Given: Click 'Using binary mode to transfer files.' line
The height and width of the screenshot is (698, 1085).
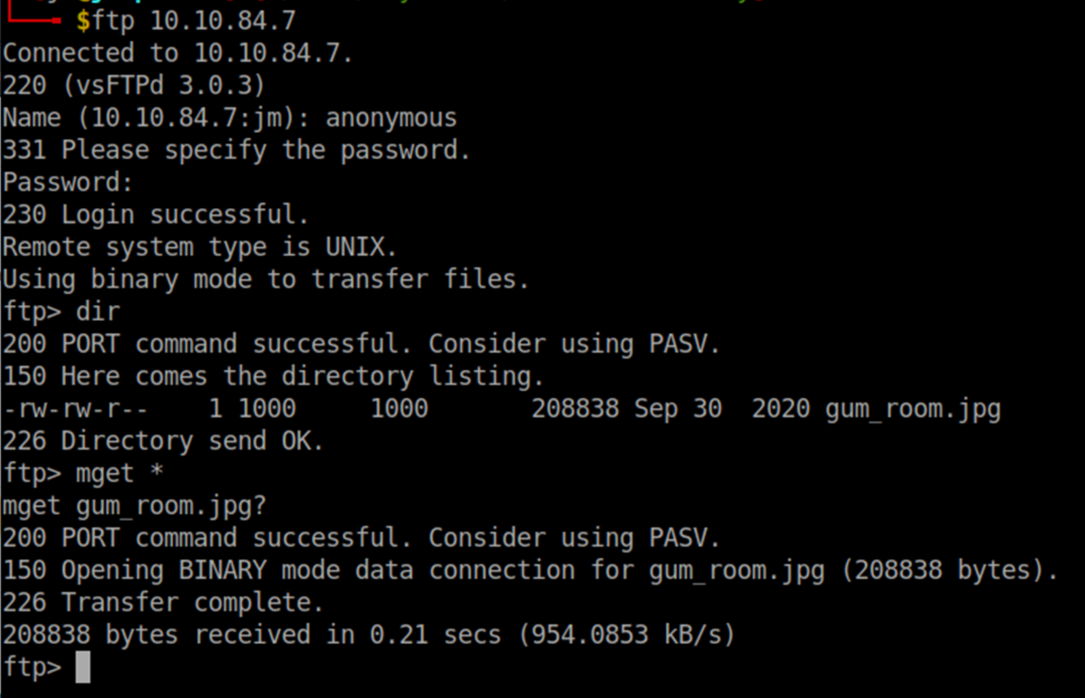Looking at the screenshot, I should click(x=266, y=279).
